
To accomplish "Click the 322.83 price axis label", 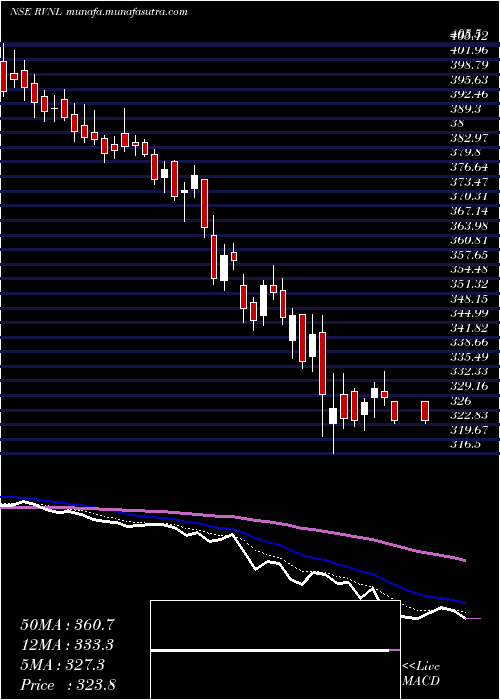I will (468, 415).
